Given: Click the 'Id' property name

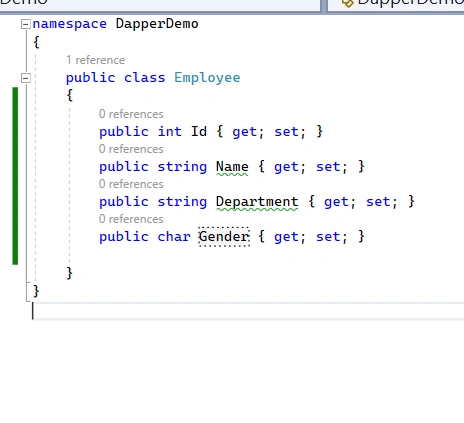Looking at the screenshot, I should click(x=199, y=131).
